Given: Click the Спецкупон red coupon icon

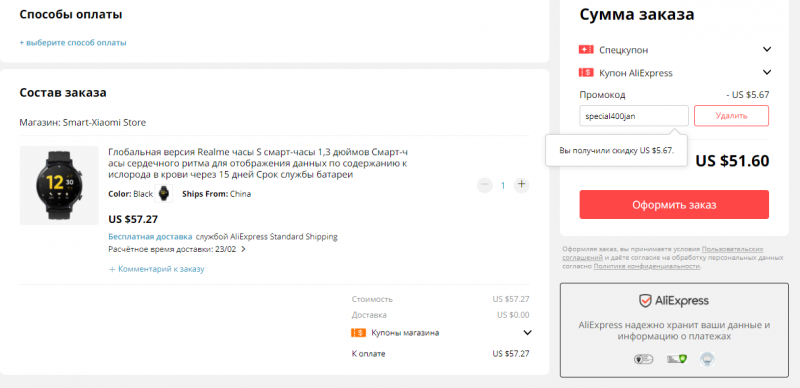Looking at the screenshot, I should [586, 50].
